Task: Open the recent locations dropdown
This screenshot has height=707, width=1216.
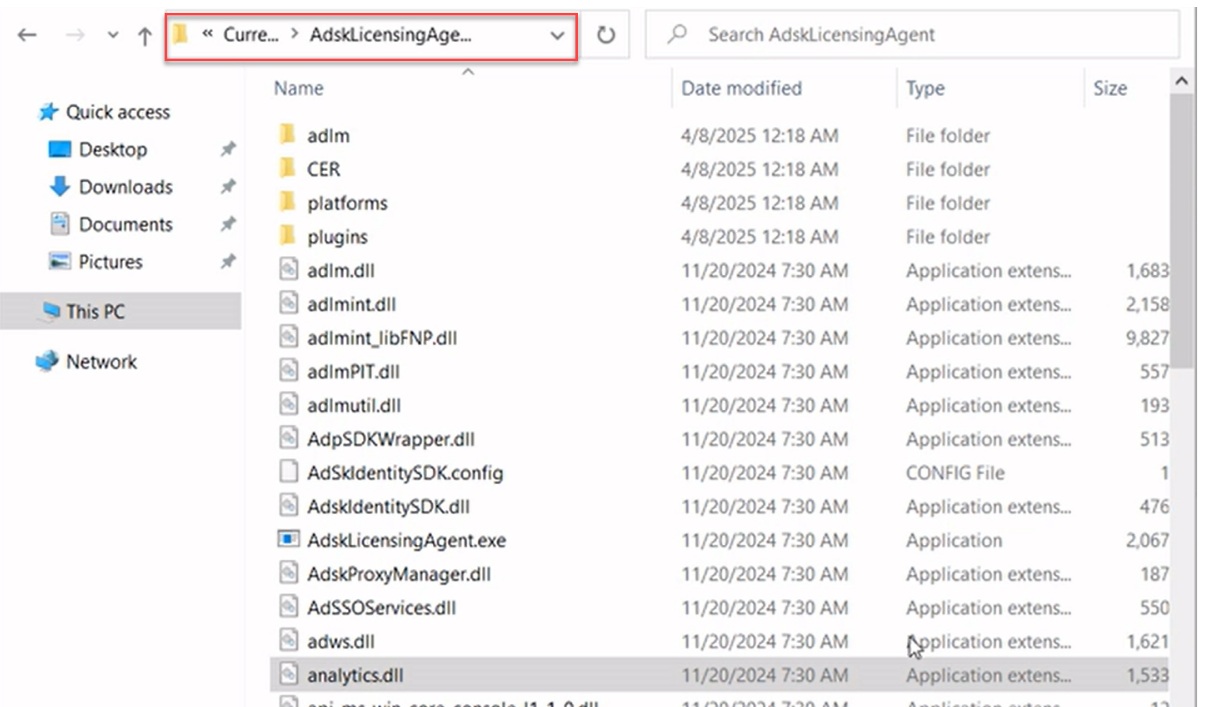Action: [x=113, y=36]
